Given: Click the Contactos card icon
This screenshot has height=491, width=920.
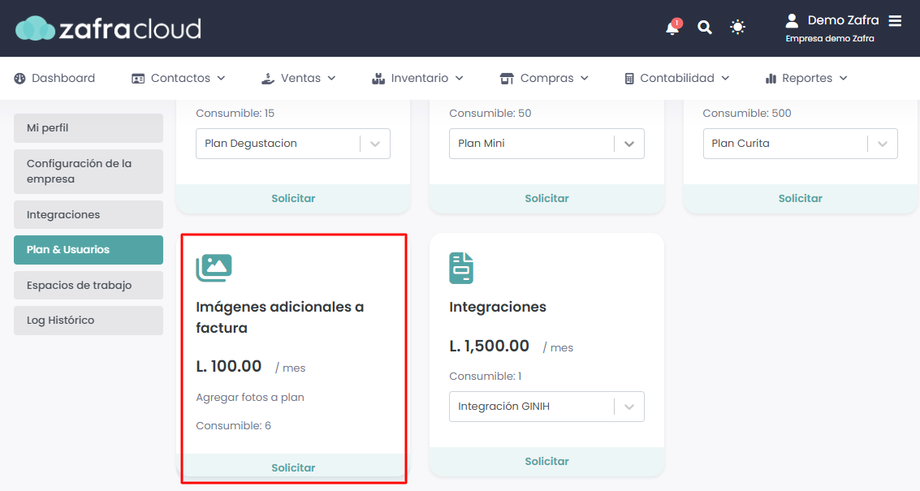Looking at the screenshot, I should click(138, 79).
